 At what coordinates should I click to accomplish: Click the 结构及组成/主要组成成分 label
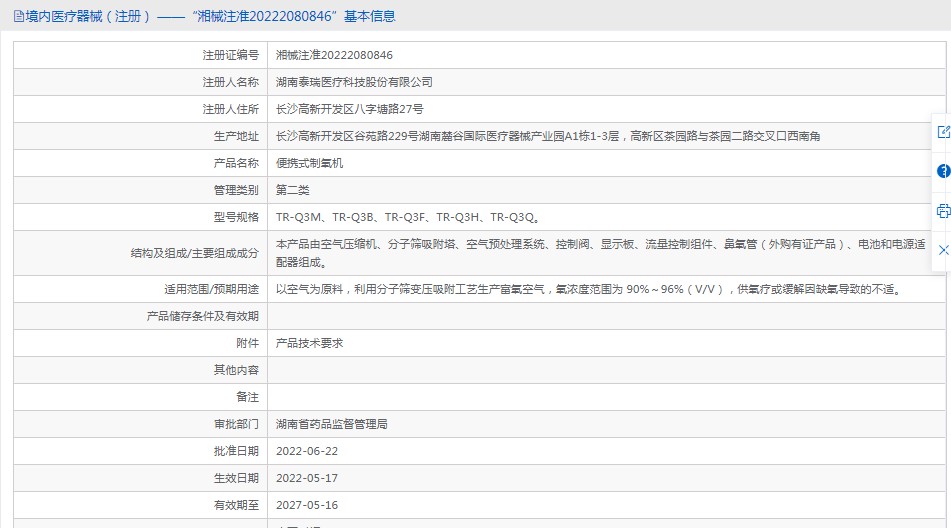click(195, 253)
